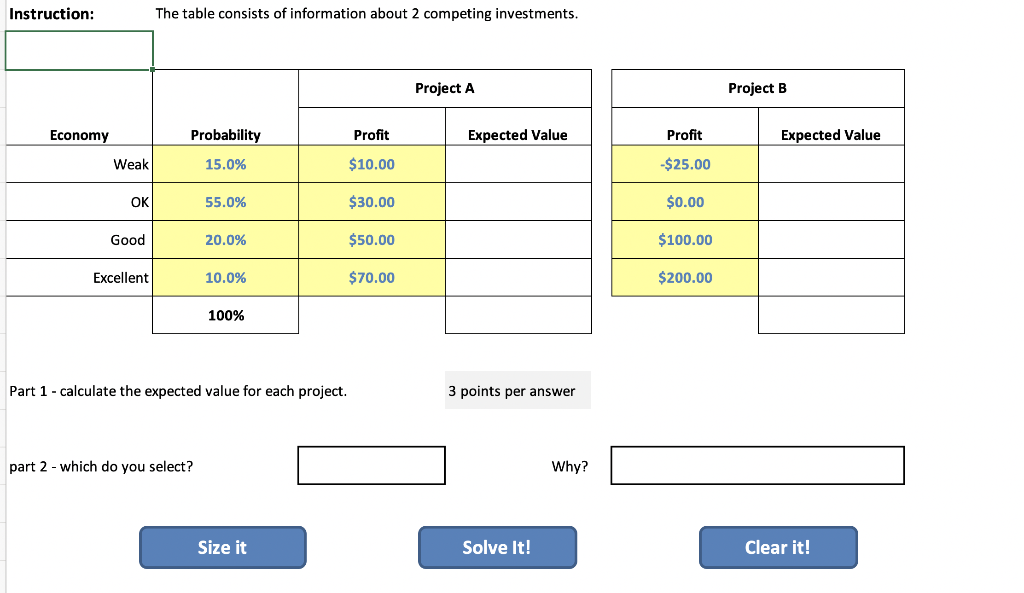Click the Weak Expected Value cell for Project A
Viewport: 1024px width, 593px height.
(517, 163)
